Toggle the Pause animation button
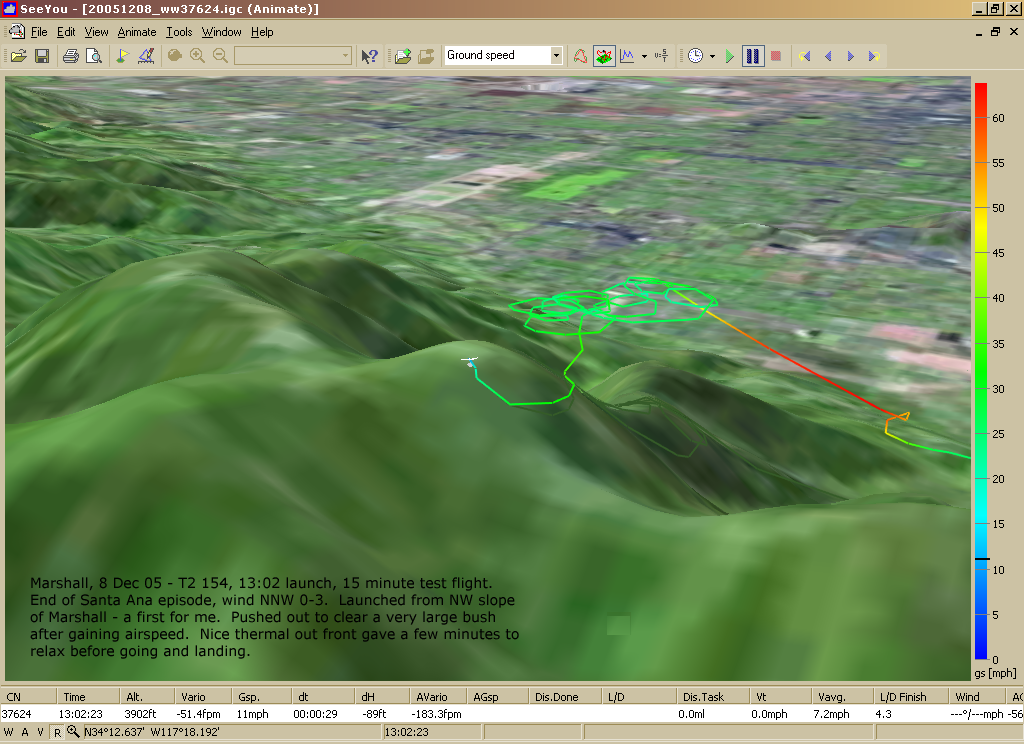1024x744 pixels. 753,56
